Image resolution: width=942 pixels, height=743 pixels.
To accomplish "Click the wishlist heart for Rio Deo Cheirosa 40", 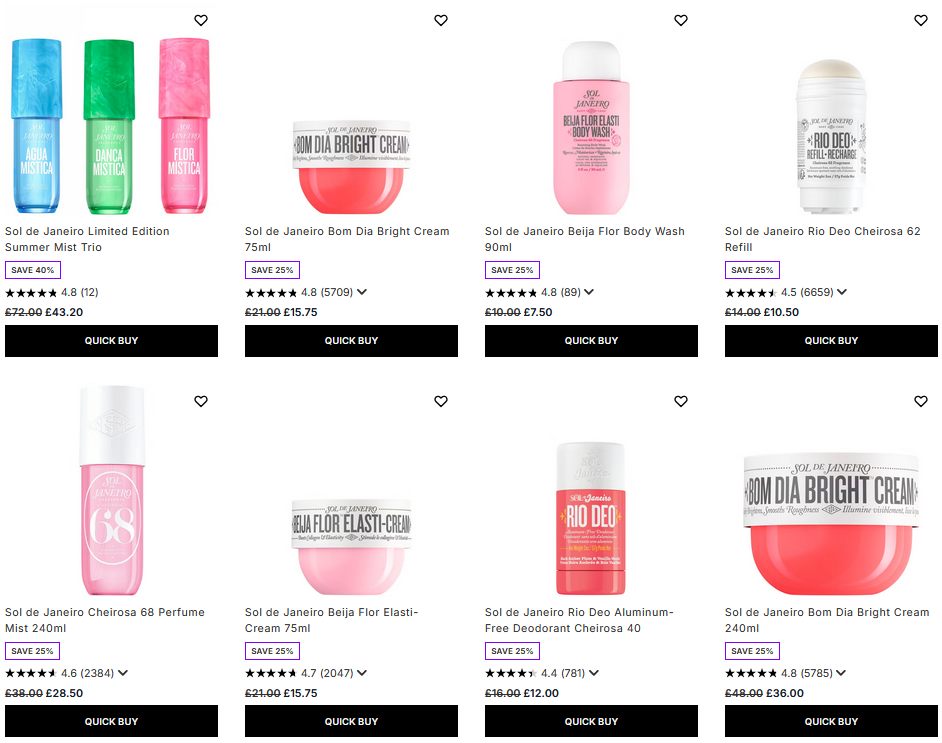I will coord(681,401).
